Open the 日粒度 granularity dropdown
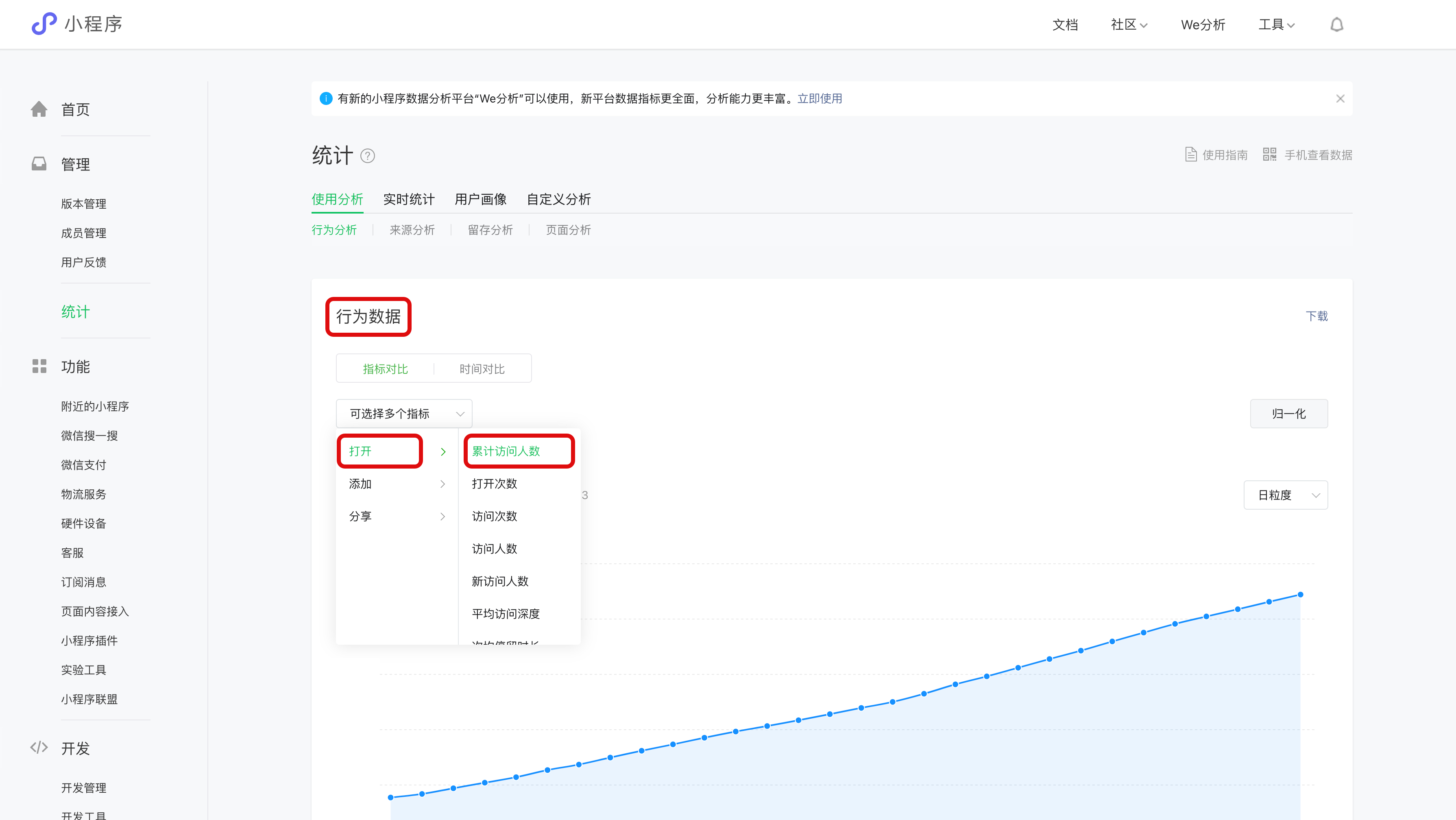This screenshot has height=820, width=1456. [x=1286, y=495]
